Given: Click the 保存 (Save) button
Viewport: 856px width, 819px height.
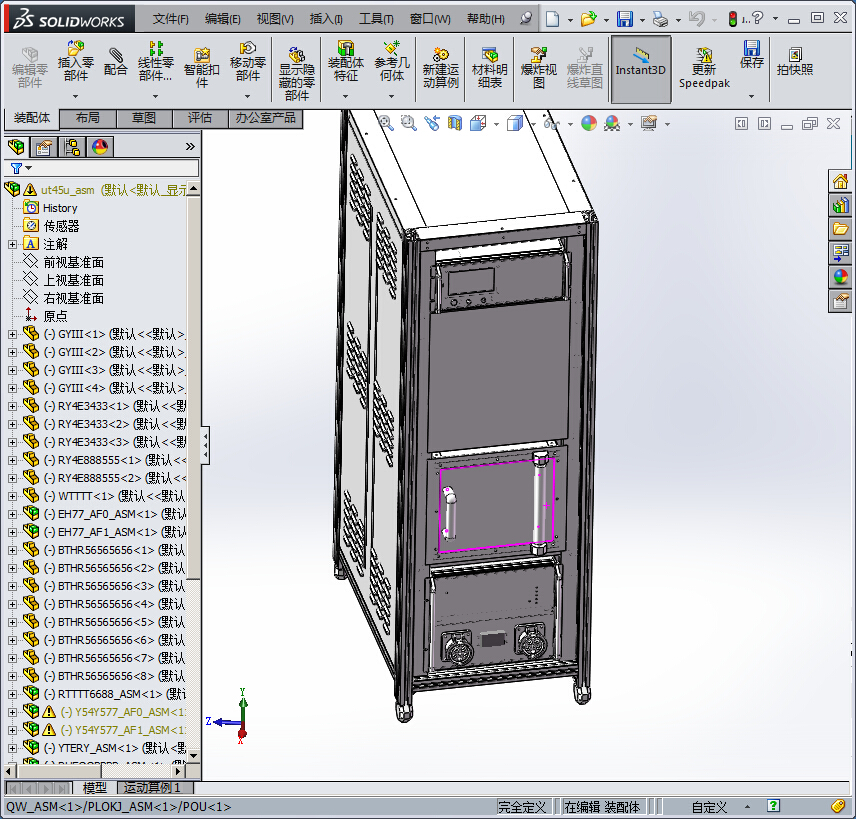Looking at the screenshot, I should (x=752, y=55).
